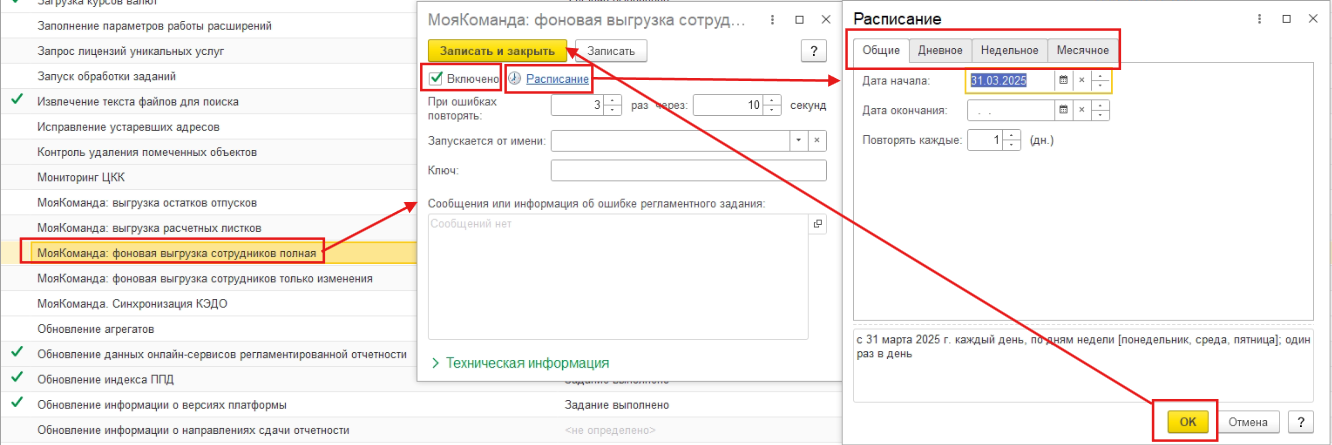Open expanded view of error message box
The height and width of the screenshot is (445, 1332).
pos(817,225)
